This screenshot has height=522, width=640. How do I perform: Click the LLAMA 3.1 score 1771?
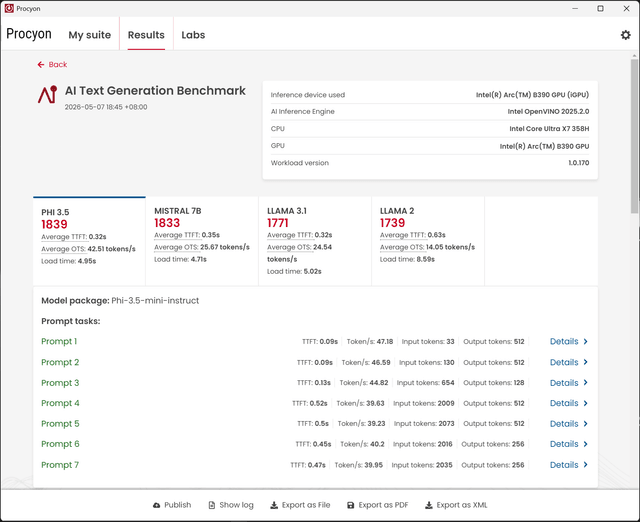[x=278, y=223]
